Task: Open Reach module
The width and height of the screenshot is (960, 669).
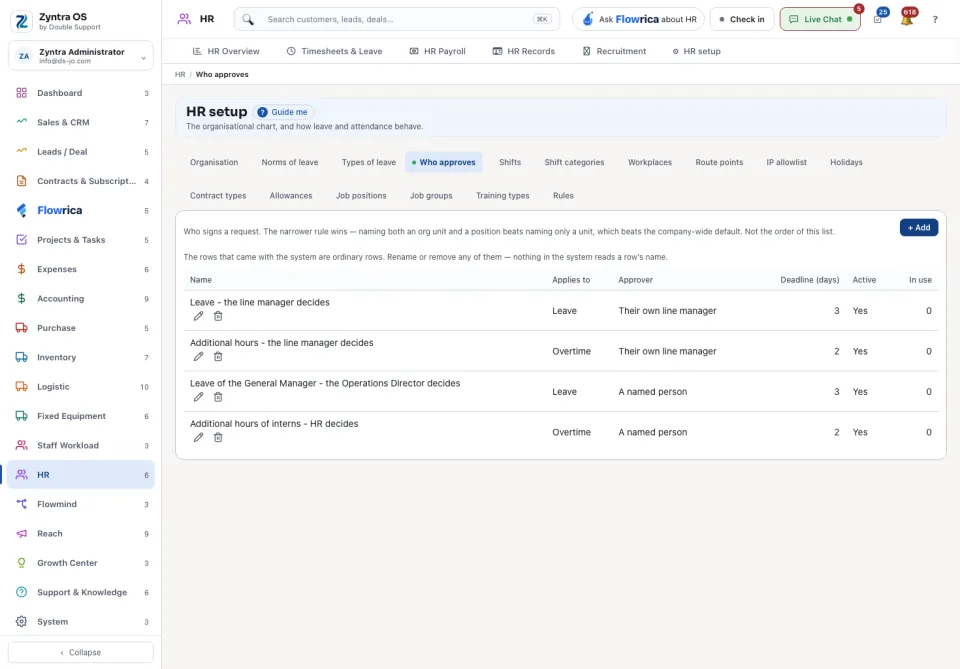Action: pos(81,534)
